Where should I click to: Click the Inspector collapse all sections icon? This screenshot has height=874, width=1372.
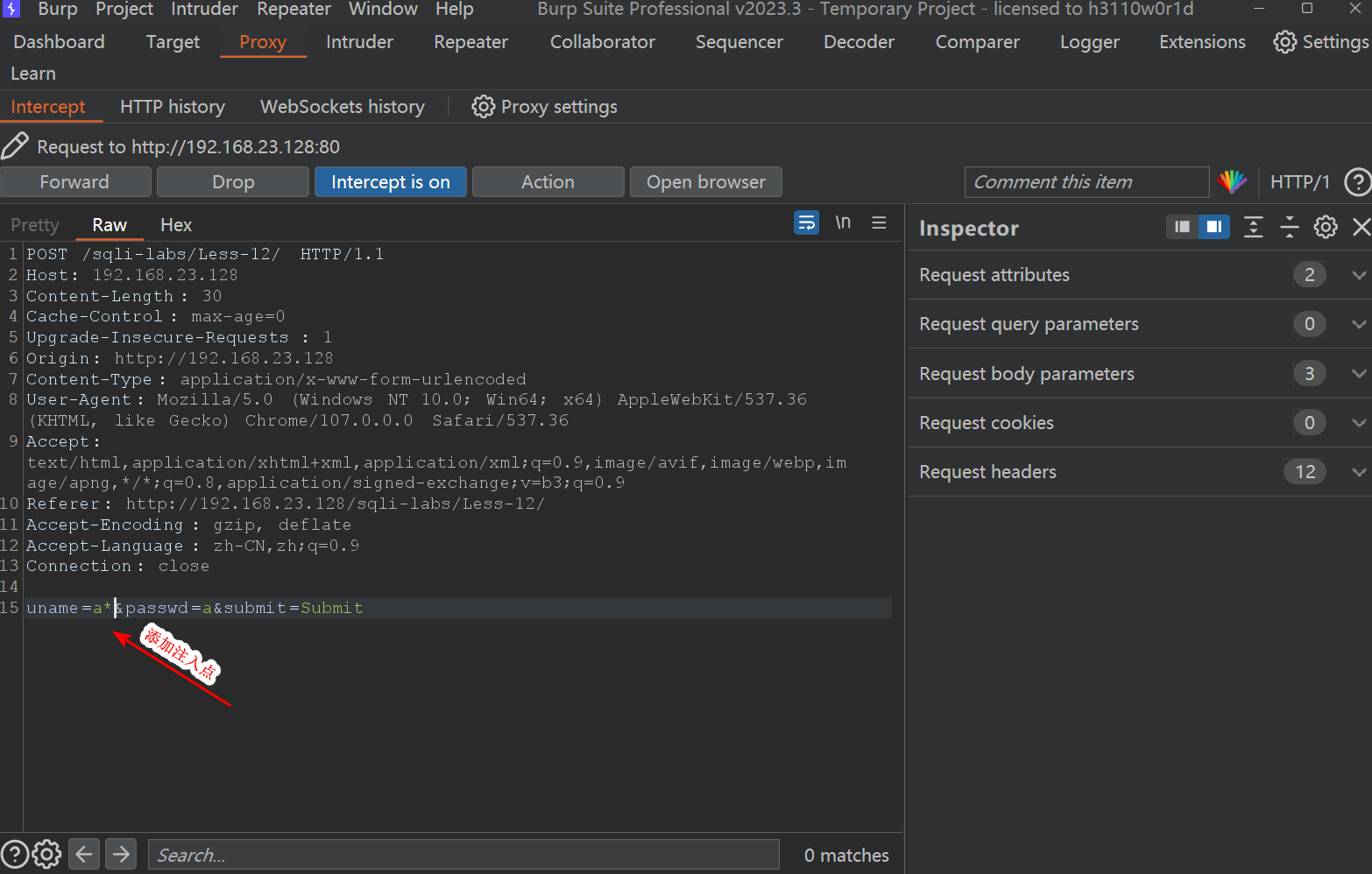(x=1289, y=228)
